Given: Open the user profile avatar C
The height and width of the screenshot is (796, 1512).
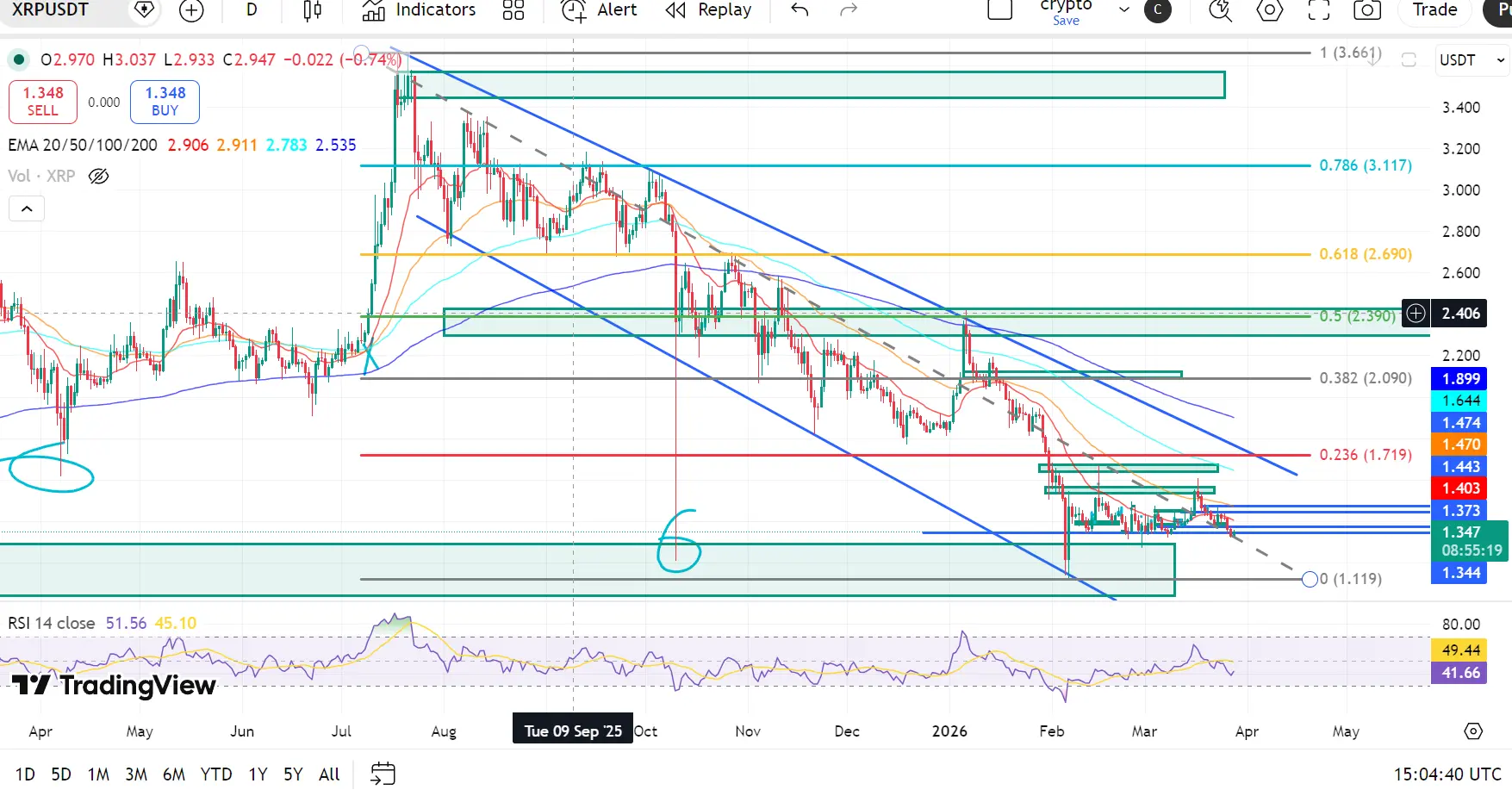Looking at the screenshot, I should point(1158,10).
